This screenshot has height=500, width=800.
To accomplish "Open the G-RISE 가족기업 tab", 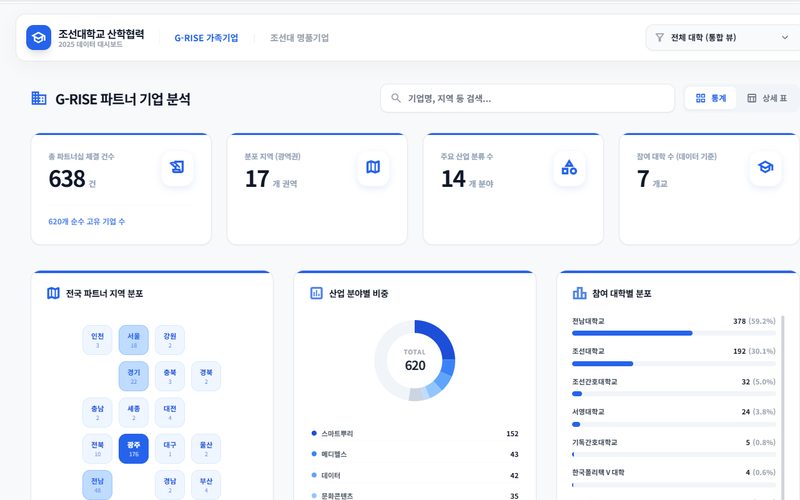I will pyautogui.click(x=206, y=38).
